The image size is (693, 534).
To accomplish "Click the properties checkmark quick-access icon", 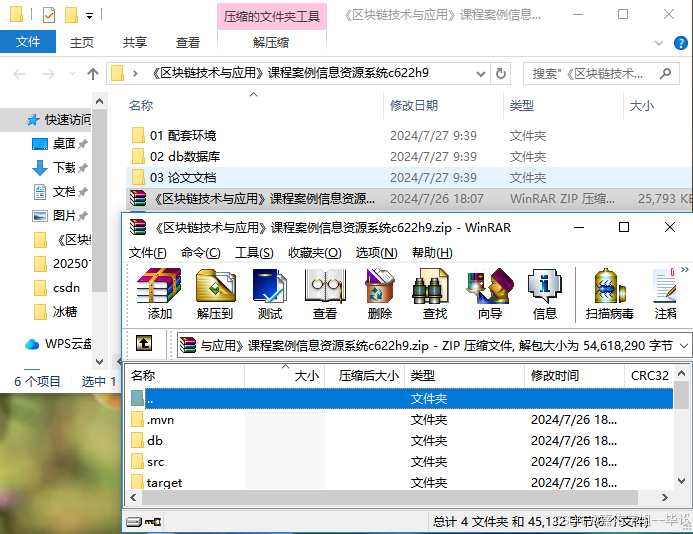I will click(49, 15).
